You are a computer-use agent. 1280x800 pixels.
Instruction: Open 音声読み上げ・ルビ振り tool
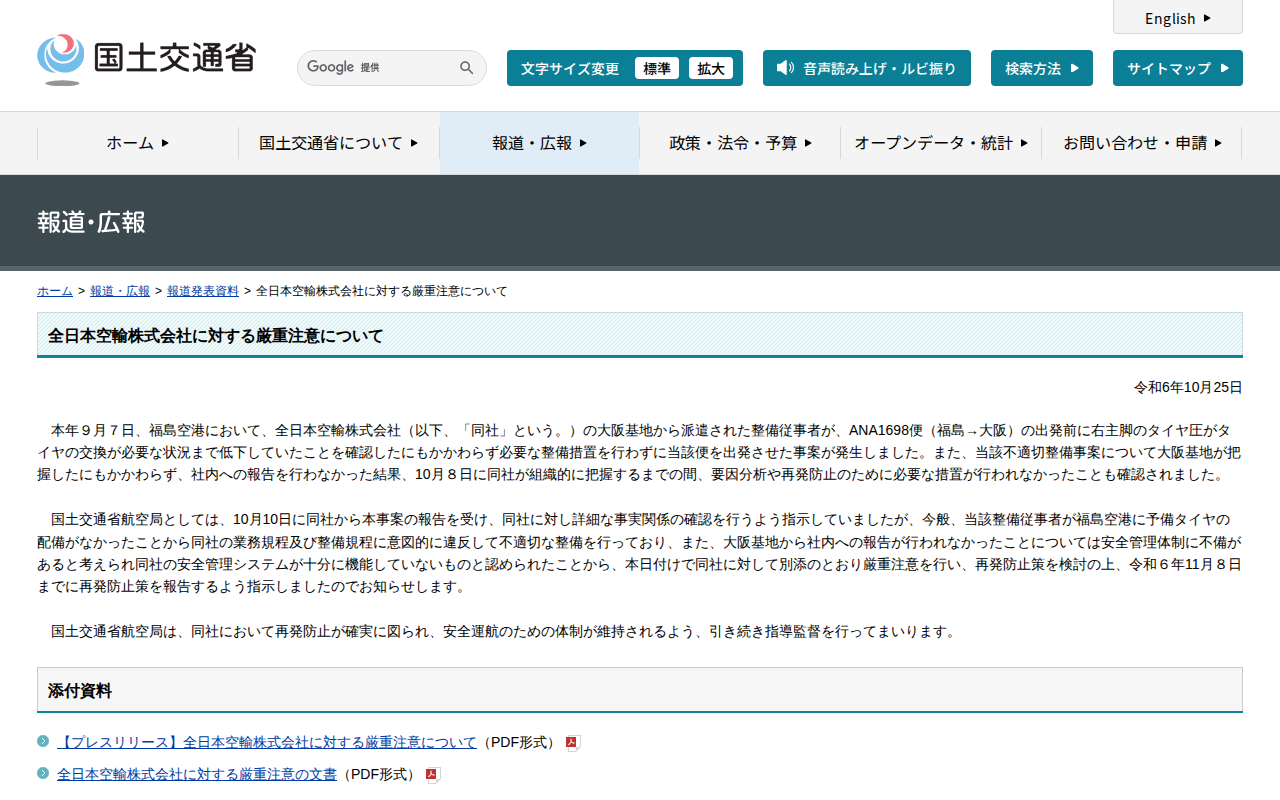point(867,68)
